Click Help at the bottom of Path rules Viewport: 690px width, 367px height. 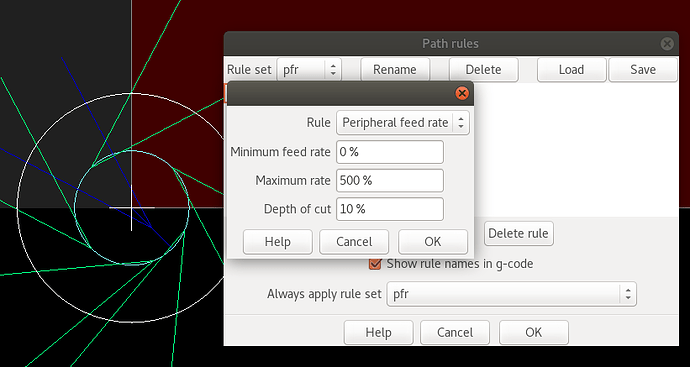[x=378, y=332]
